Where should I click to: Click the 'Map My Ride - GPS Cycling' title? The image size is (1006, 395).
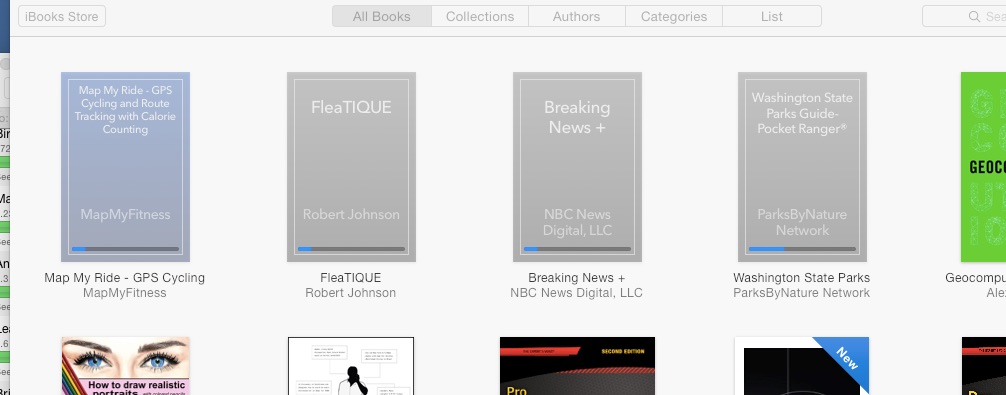point(124,278)
